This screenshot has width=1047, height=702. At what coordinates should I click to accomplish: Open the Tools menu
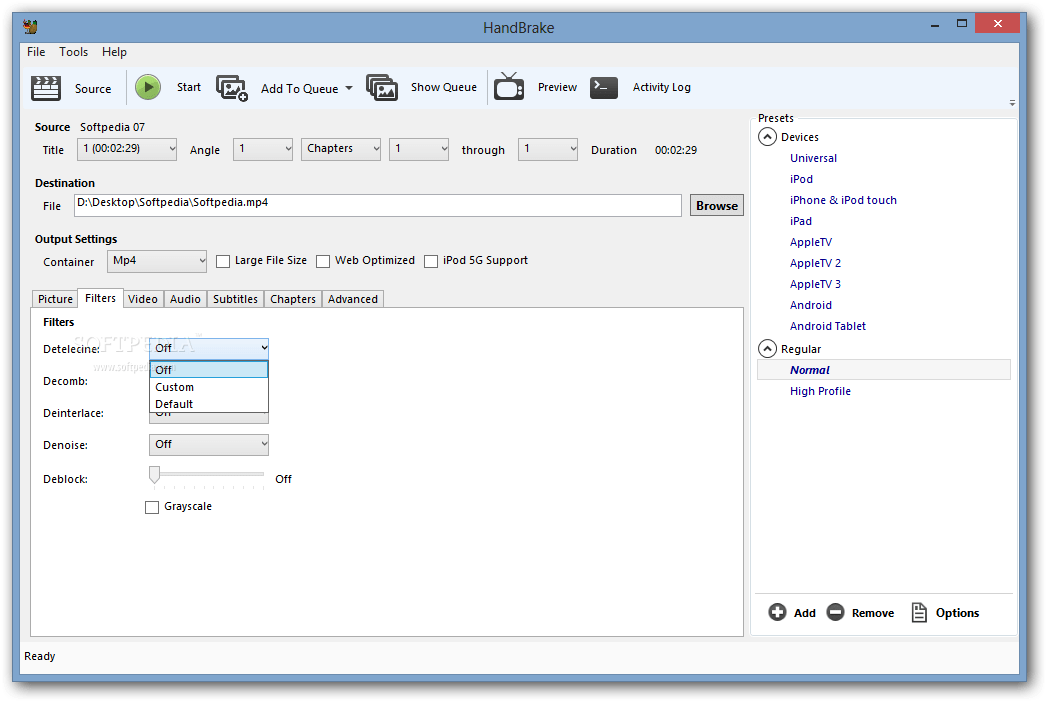click(73, 51)
